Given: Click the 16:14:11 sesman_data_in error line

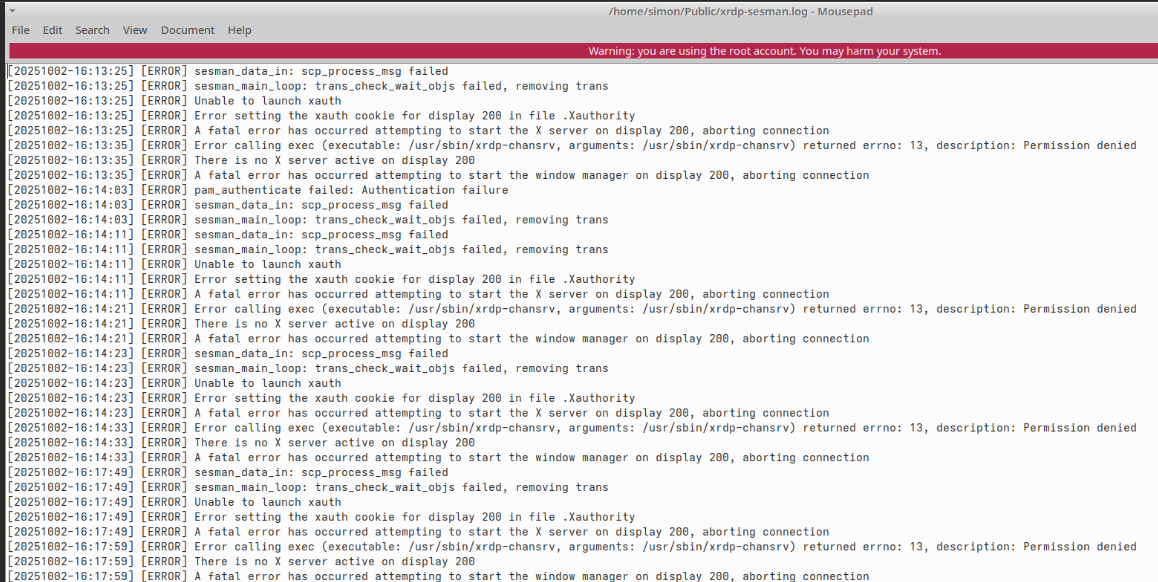Looking at the screenshot, I should (x=320, y=235).
